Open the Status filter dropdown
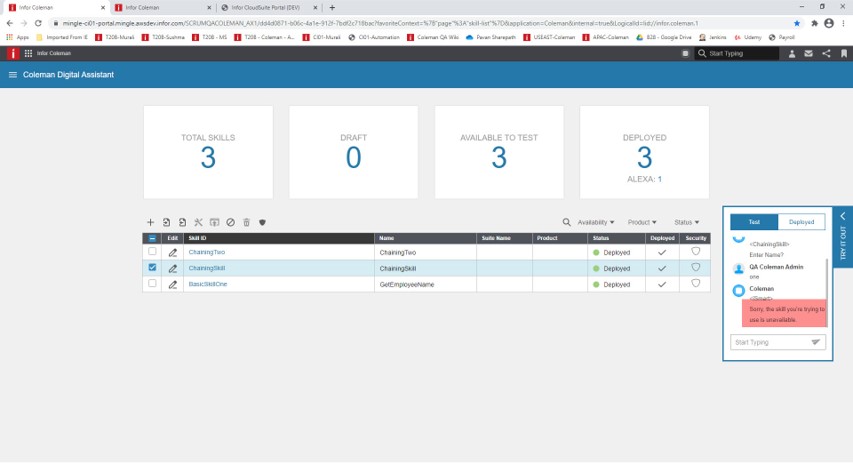 (686, 222)
